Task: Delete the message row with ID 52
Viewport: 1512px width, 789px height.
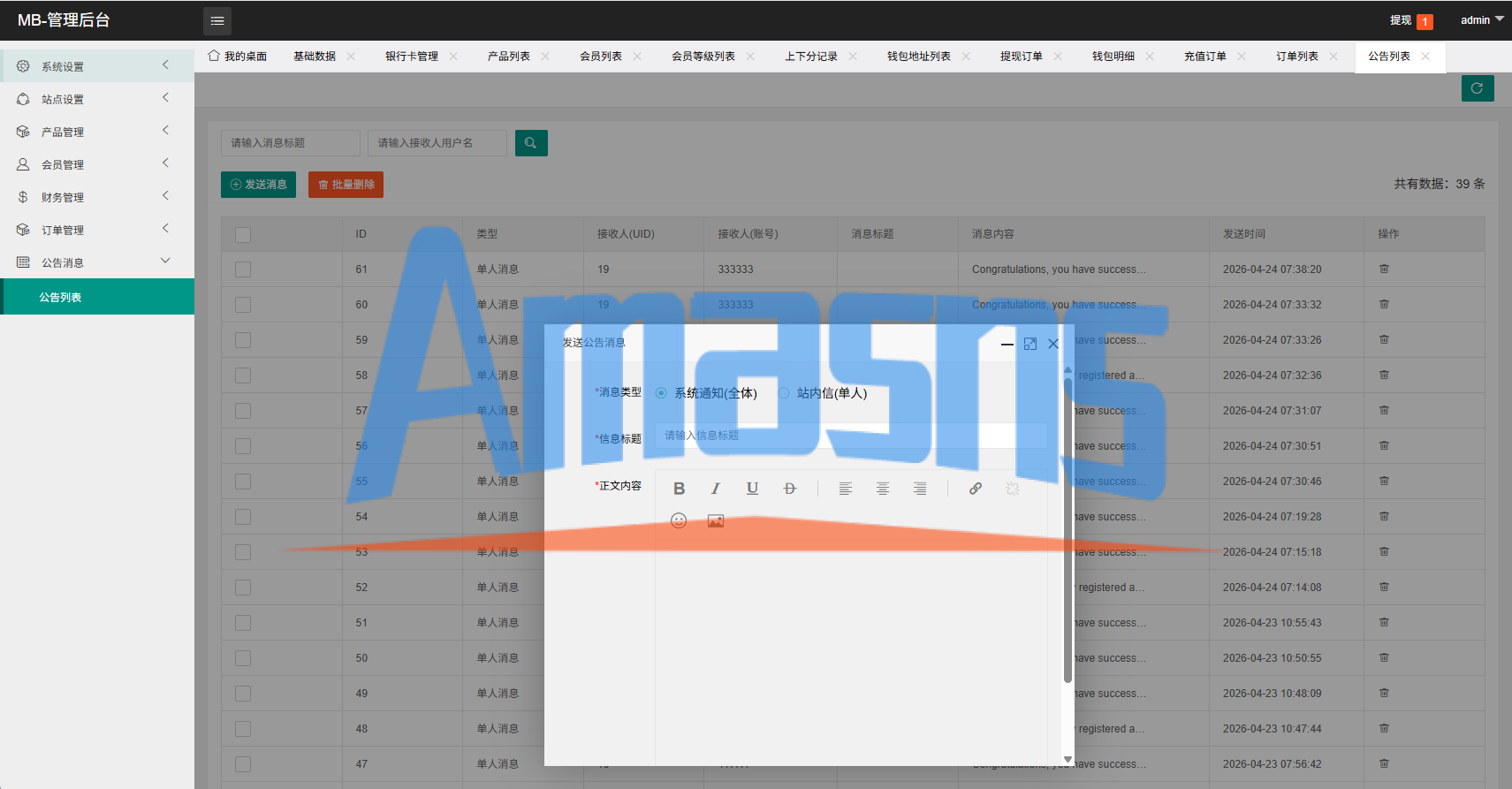Action: pos(1384,588)
